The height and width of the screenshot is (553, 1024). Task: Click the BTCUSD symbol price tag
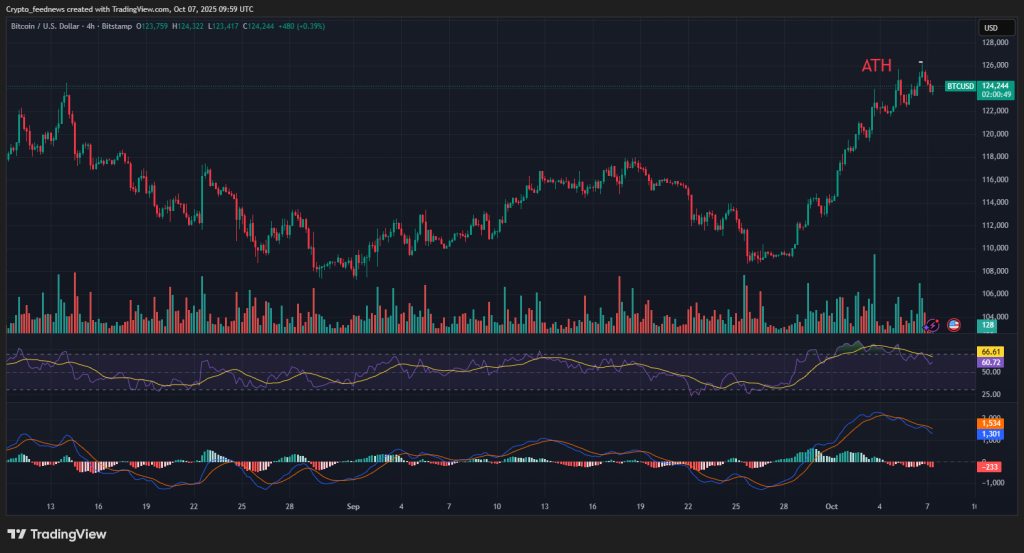(960, 86)
